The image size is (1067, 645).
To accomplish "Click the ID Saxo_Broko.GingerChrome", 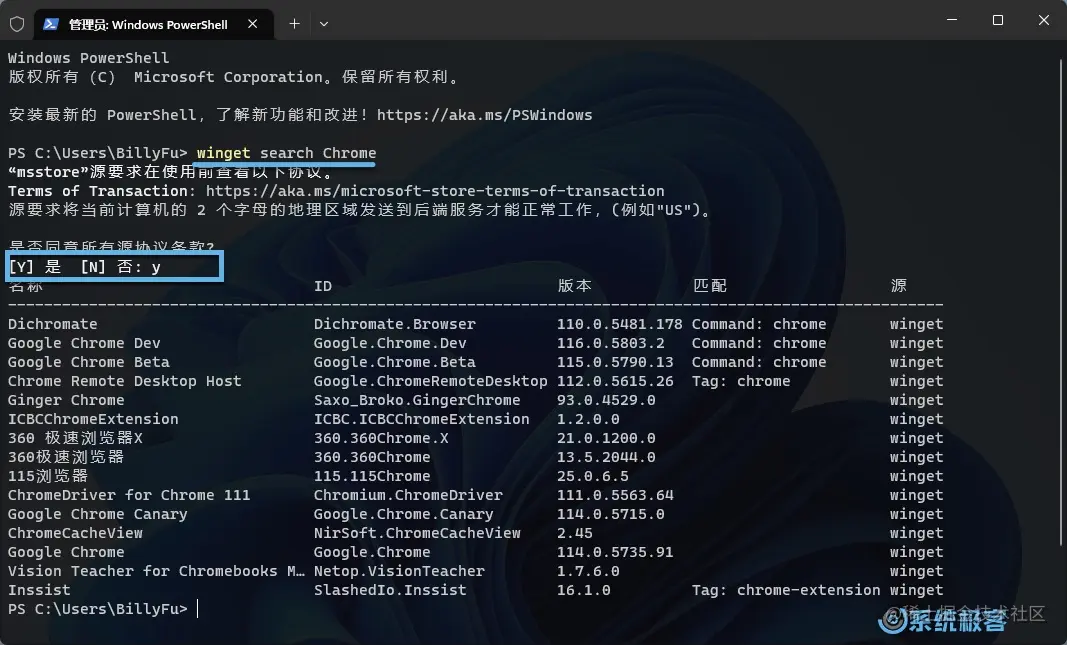I will pyautogui.click(x=417, y=400).
